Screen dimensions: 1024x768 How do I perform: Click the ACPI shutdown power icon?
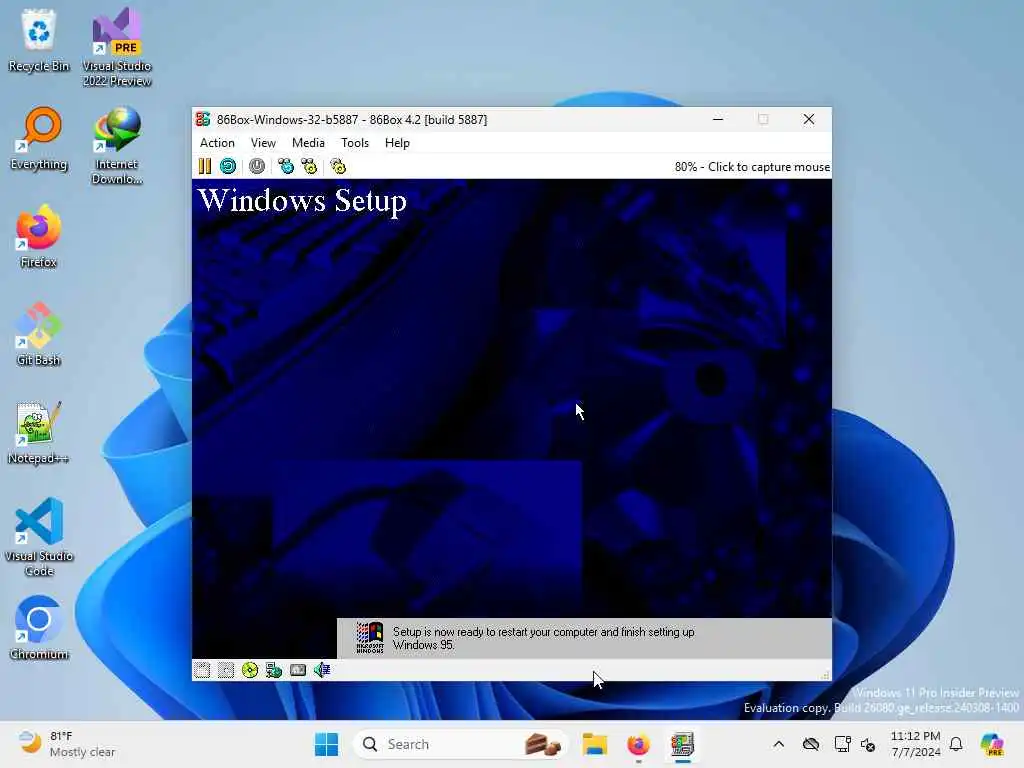[257, 167]
